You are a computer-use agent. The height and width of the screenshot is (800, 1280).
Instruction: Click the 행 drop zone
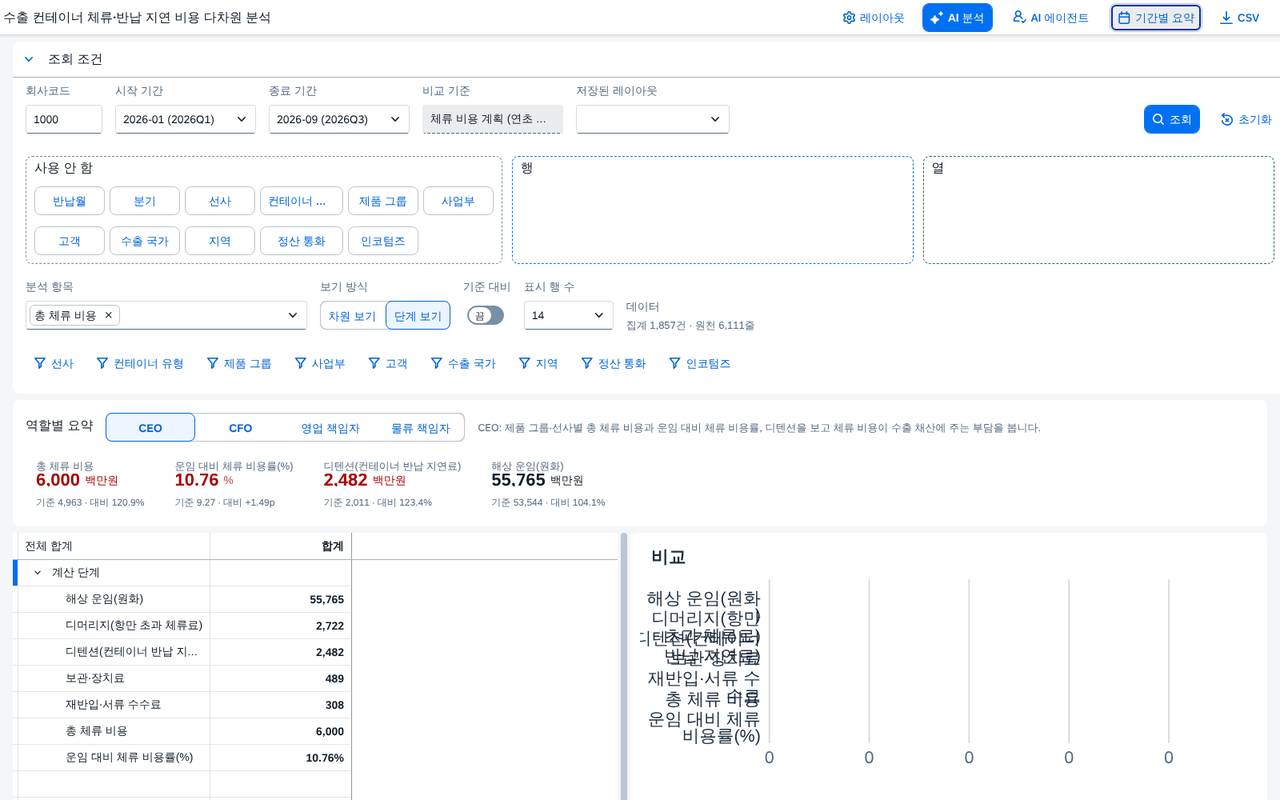coord(713,210)
